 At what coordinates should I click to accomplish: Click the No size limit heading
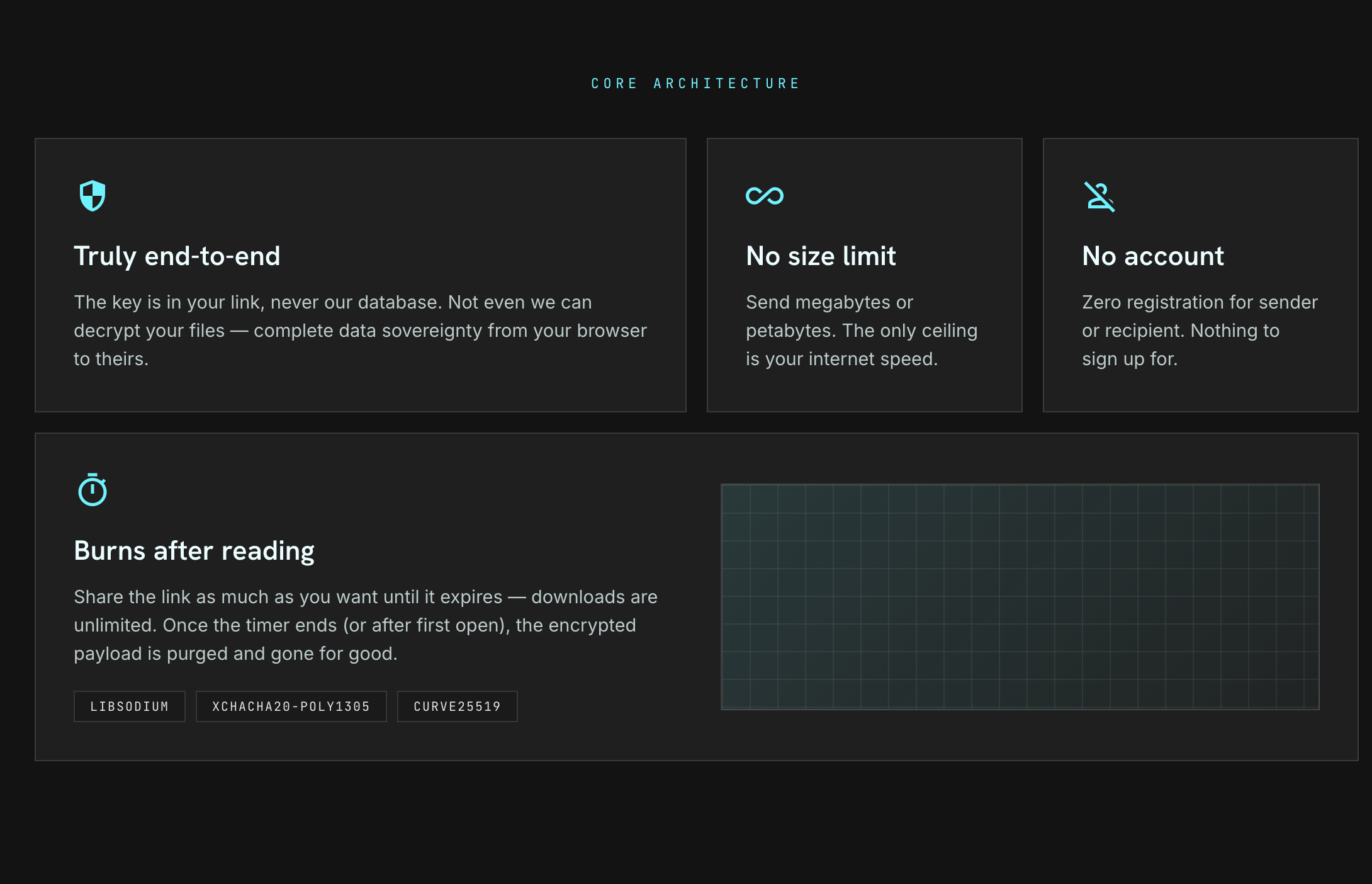[x=821, y=256]
